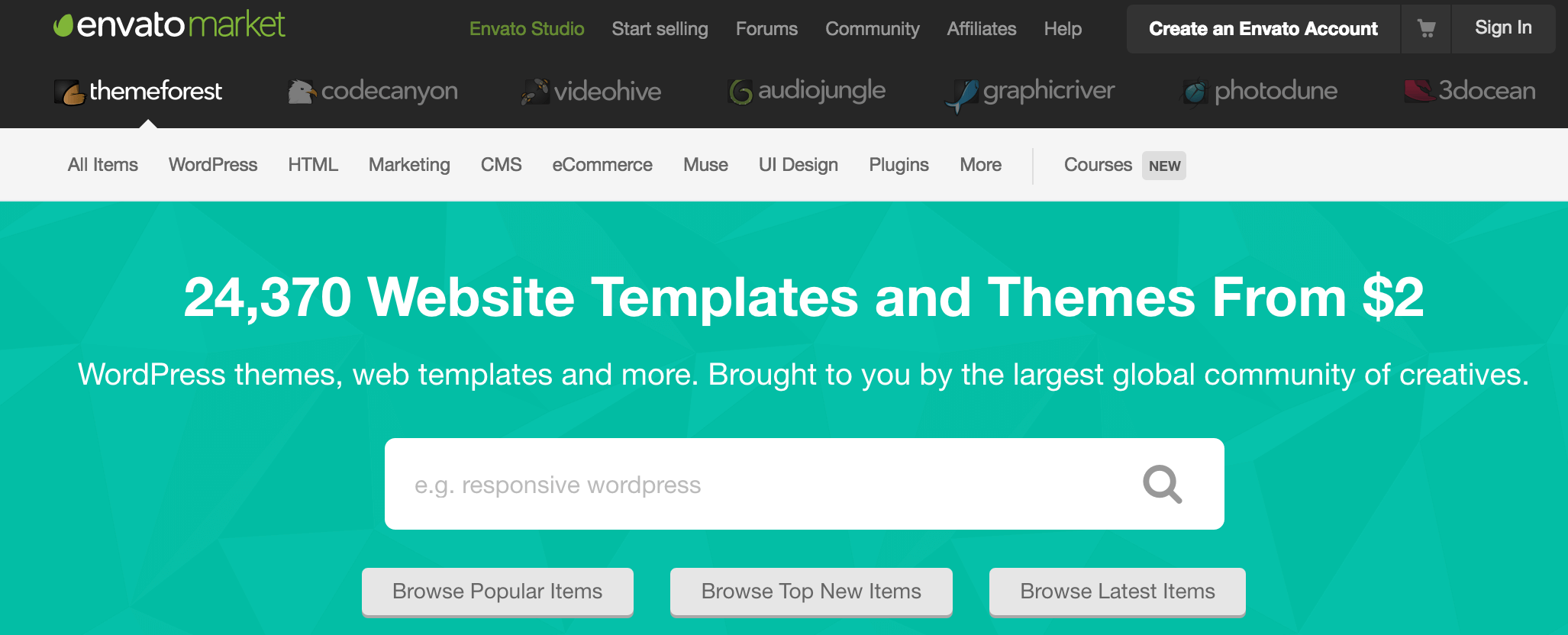The height and width of the screenshot is (635, 1568).
Task: Go to Forums
Action: pyautogui.click(x=766, y=29)
